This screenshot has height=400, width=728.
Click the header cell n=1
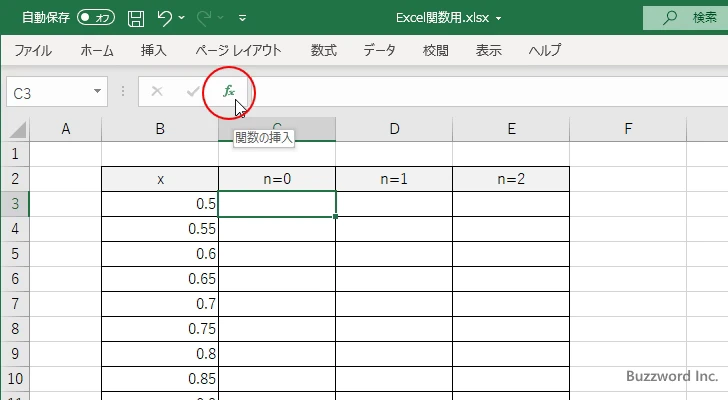pyautogui.click(x=394, y=179)
